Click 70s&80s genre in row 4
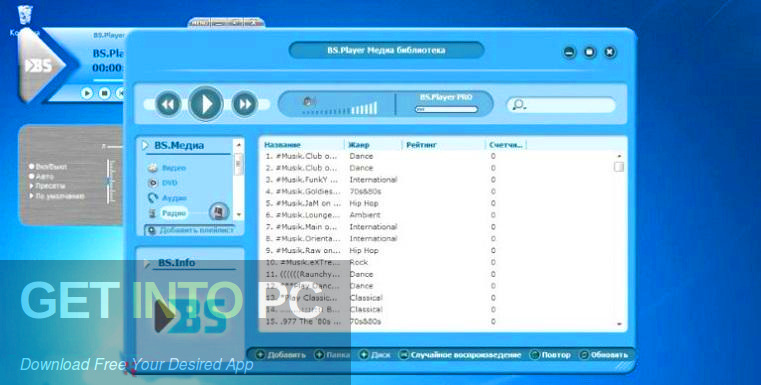Screen dimensions: 761x385 point(365,191)
